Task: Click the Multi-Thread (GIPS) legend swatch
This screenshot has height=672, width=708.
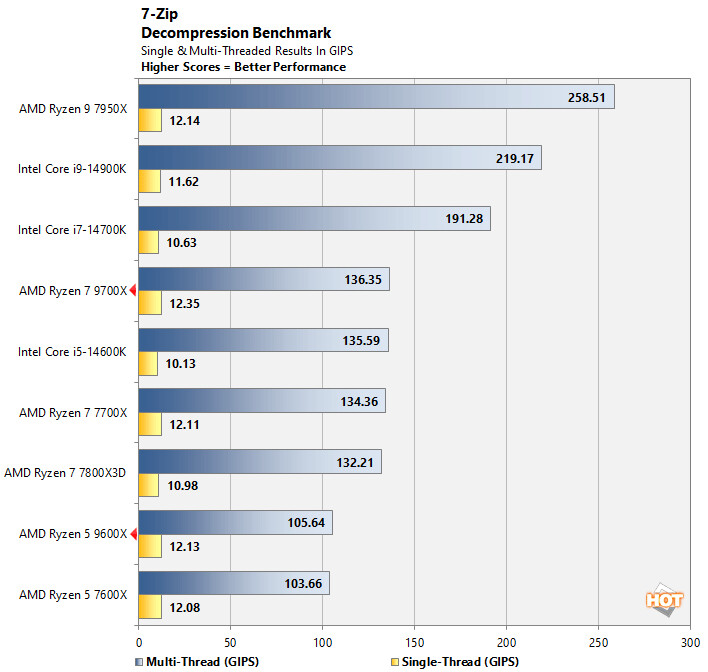Action: [139, 662]
